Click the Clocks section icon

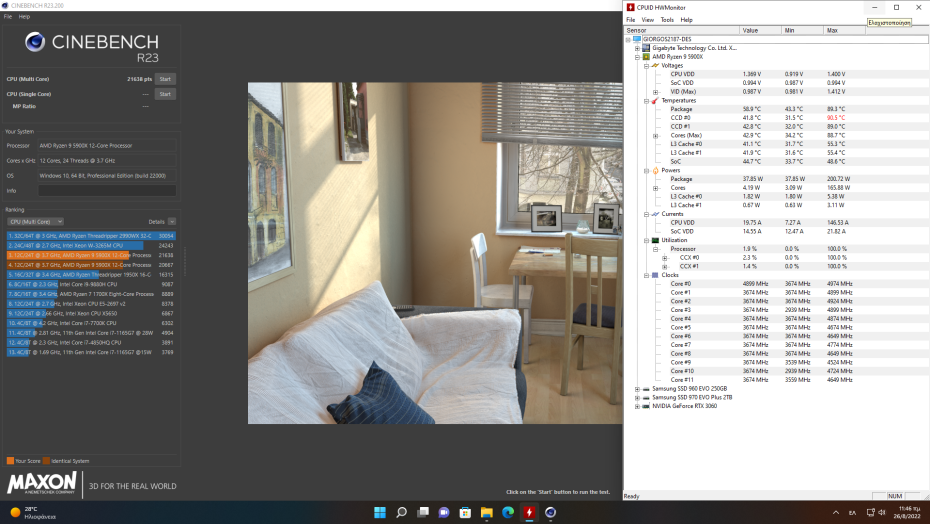click(x=655, y=275)
